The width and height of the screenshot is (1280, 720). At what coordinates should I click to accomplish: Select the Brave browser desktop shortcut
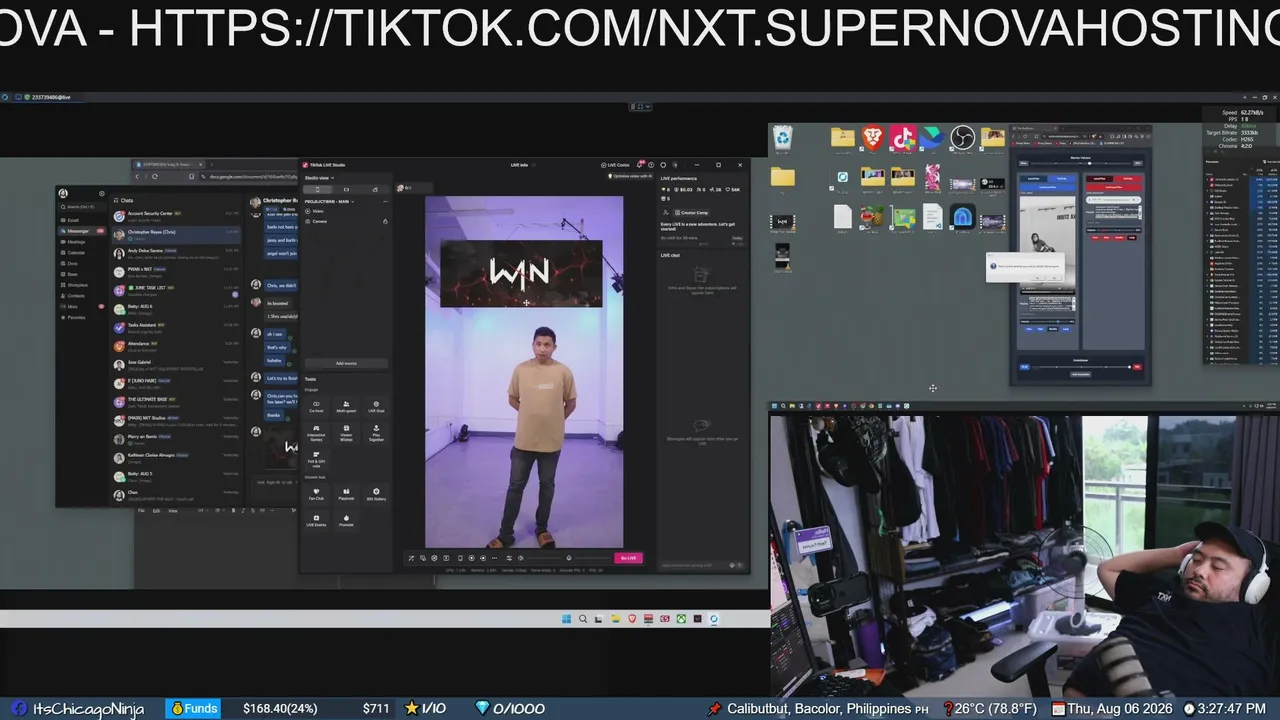873,137
